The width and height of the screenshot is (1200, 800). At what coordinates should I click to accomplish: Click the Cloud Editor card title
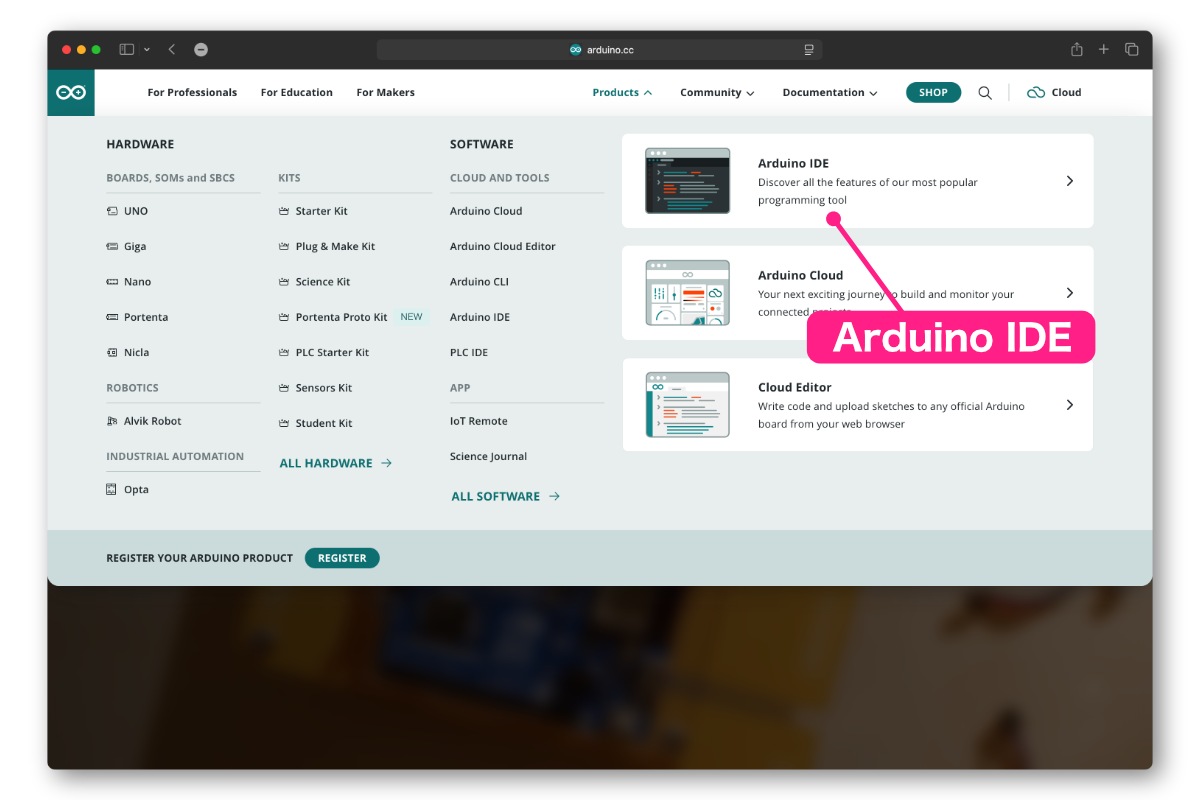pos(795,388)
